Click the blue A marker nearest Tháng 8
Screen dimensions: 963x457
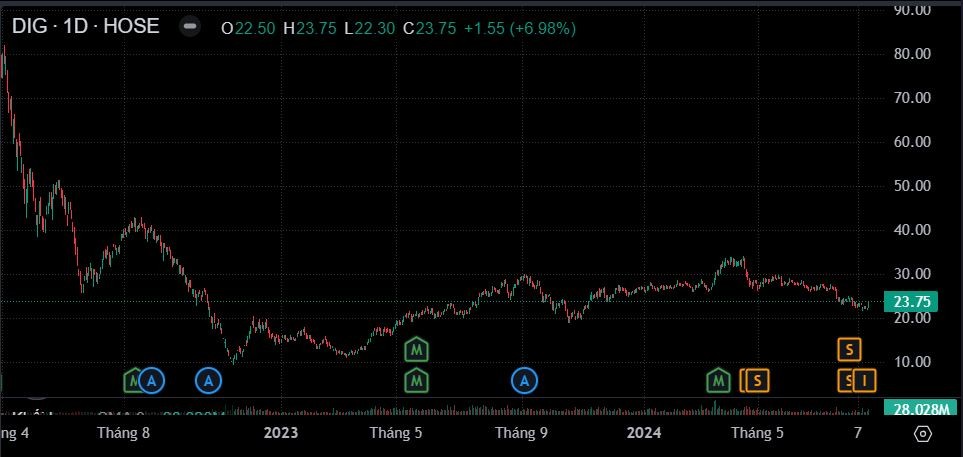[x=152, y=380]
